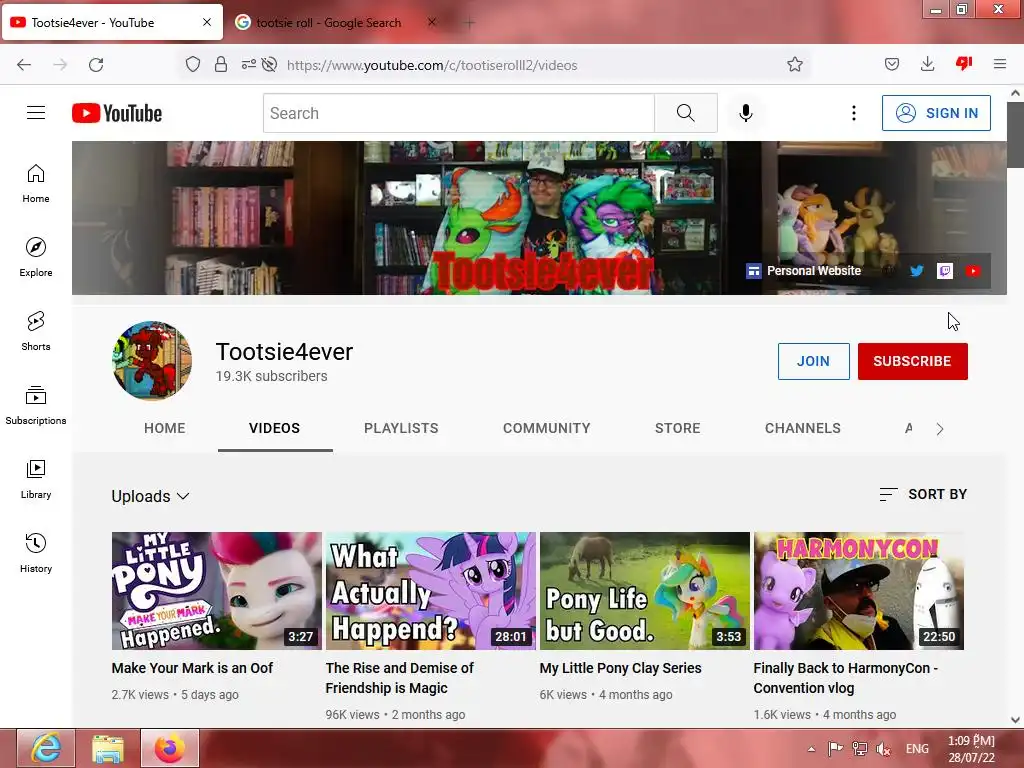Open the YouTube hamburger guide menu
Screen dimensions: 1024x768
[x=36, y=113]
